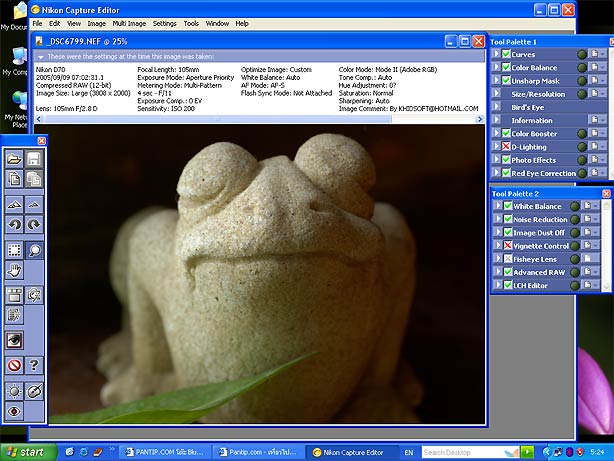Open the Tools menu
614x461 pixels.
pos(191,24)
